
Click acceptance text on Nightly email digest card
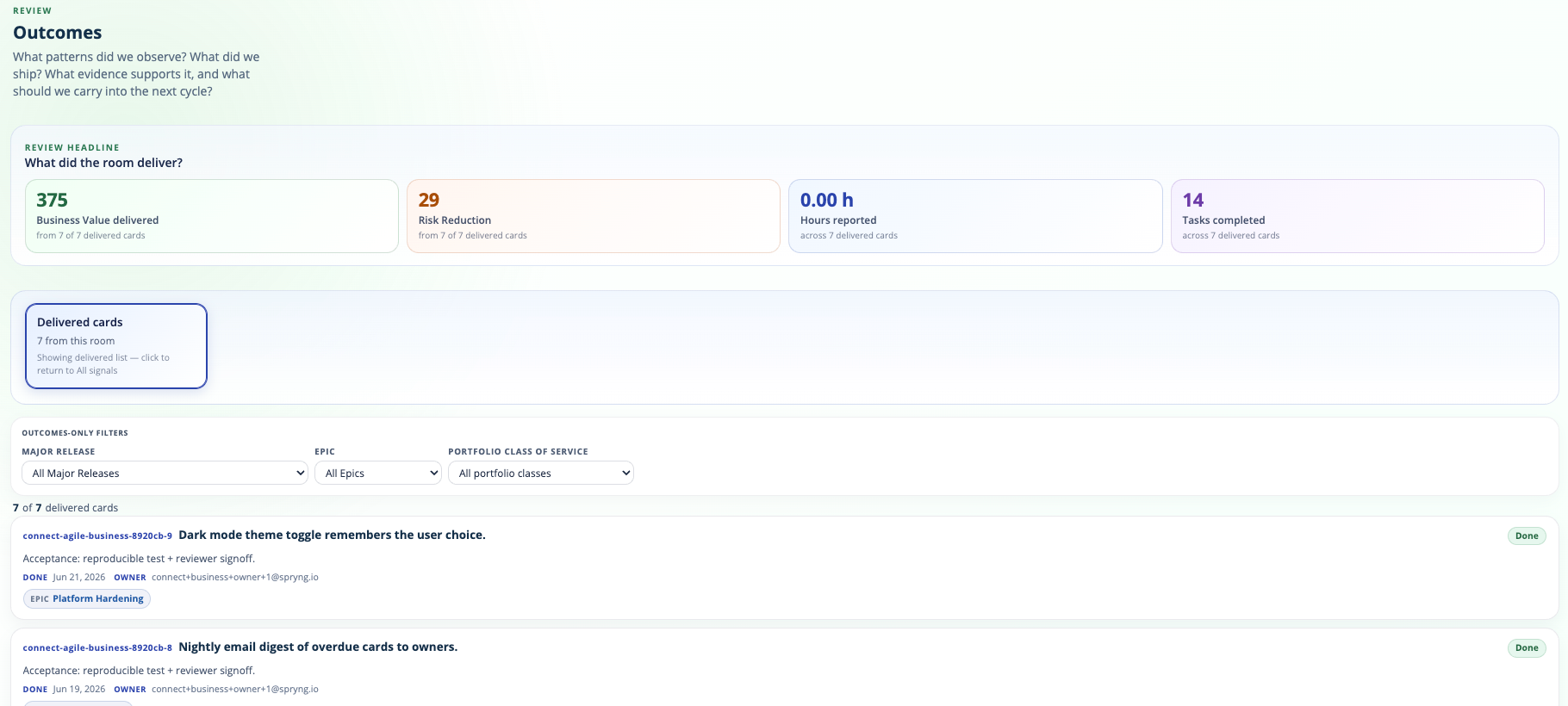[139, 671]
